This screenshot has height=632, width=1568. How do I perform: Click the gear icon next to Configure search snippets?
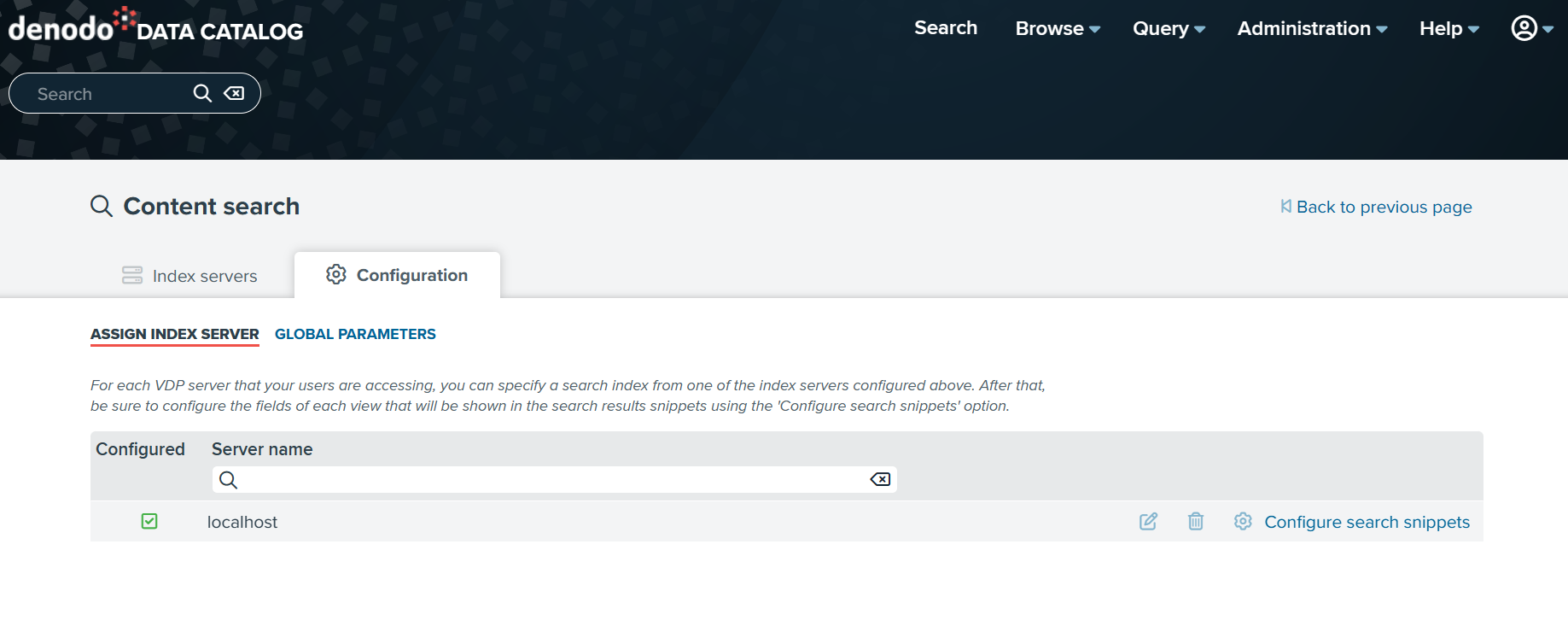[1243, 521]
